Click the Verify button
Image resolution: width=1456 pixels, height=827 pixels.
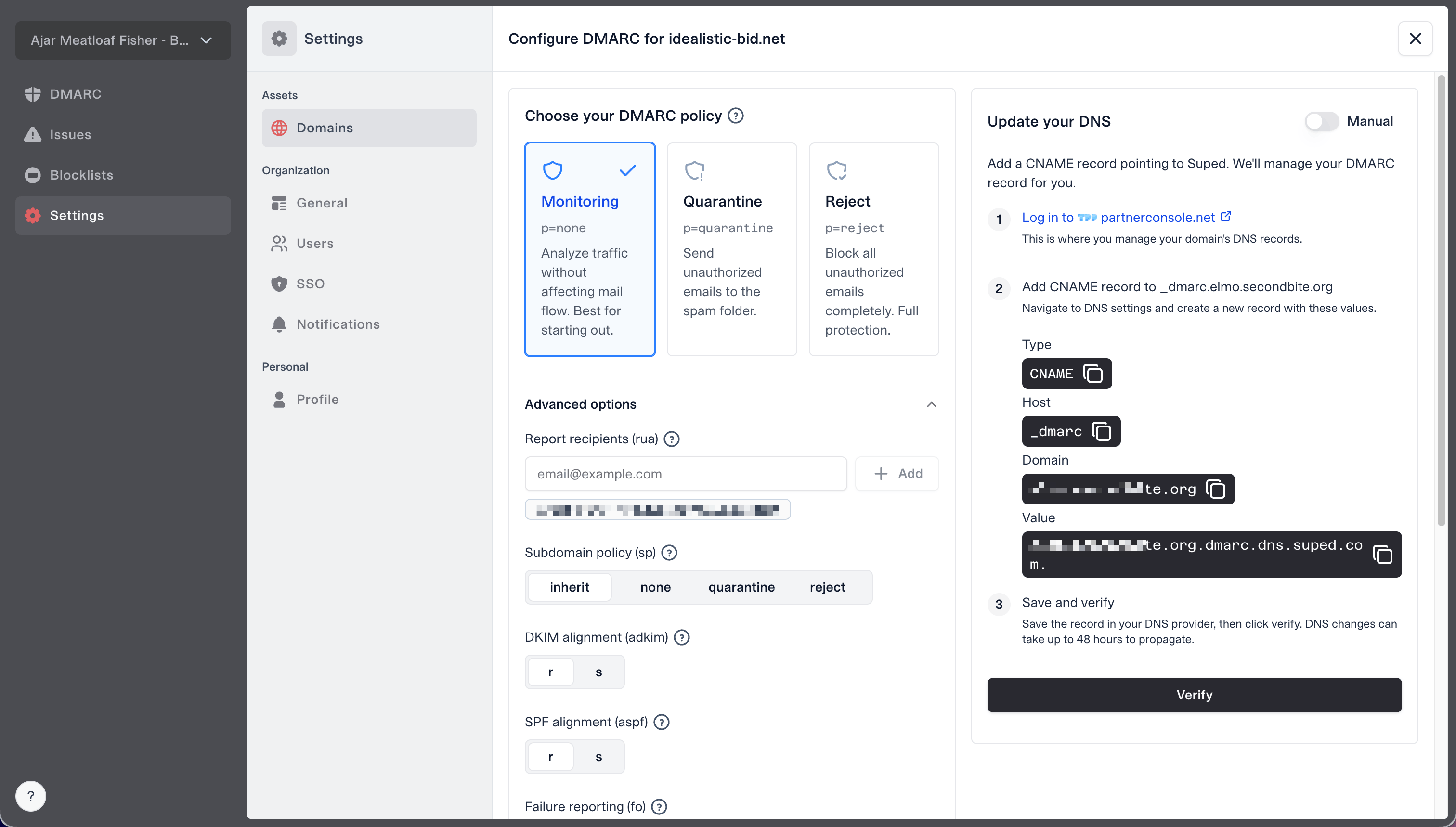(x=1194, y=695)
